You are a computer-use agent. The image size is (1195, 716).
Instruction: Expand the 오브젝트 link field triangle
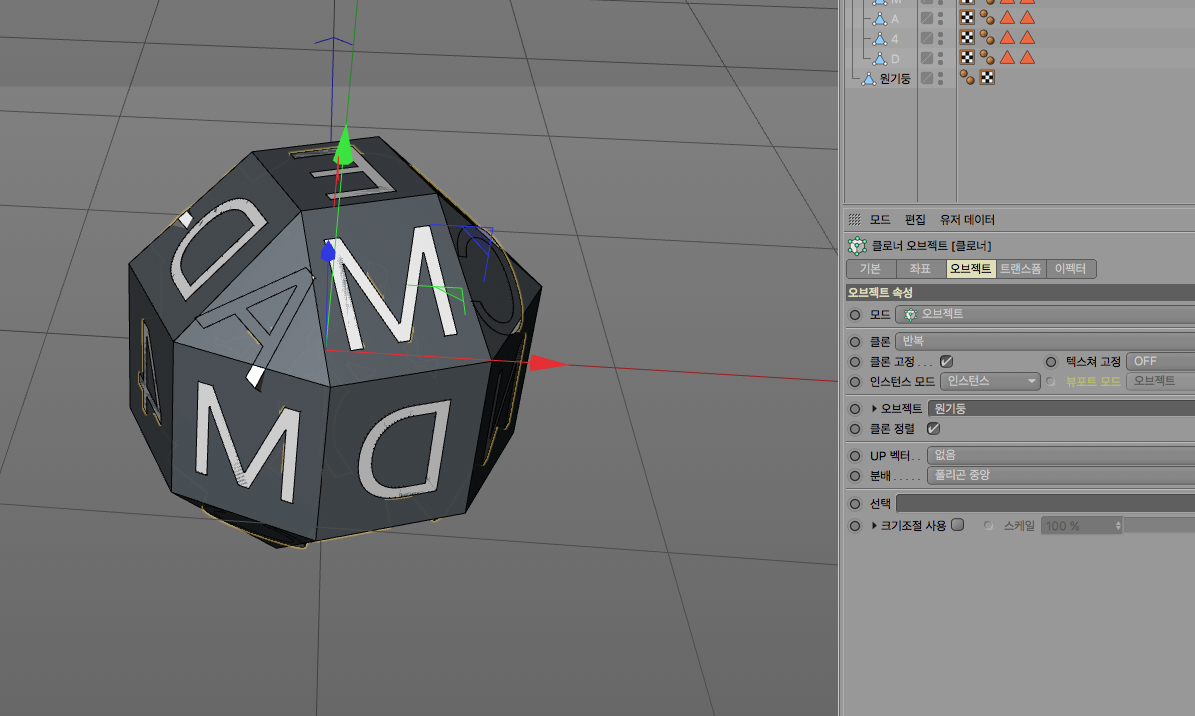click(x=874, y=409)
